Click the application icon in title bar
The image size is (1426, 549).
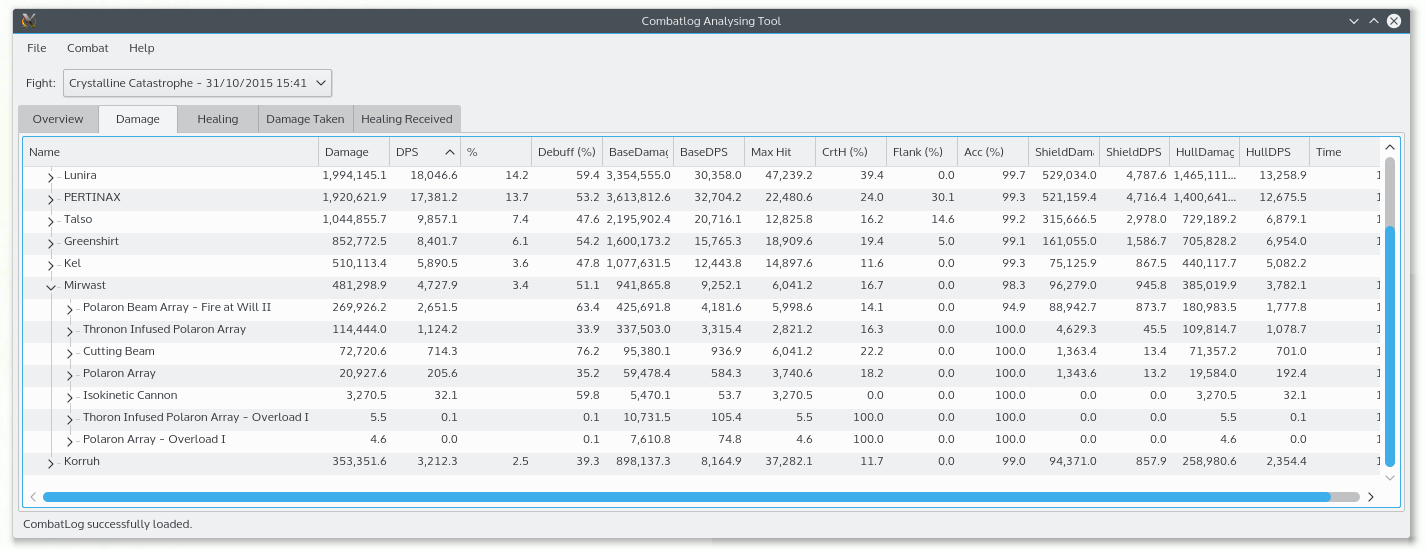29,21
